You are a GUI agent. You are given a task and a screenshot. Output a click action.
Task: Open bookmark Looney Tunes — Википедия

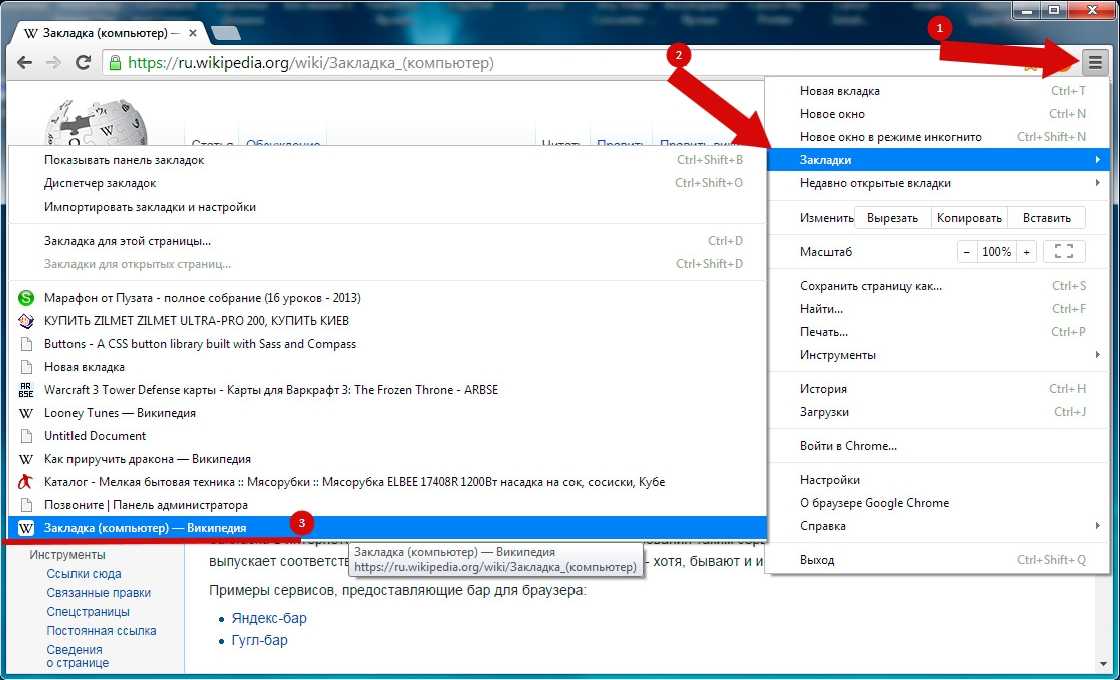pyautogui.click(x=387, y=413)
